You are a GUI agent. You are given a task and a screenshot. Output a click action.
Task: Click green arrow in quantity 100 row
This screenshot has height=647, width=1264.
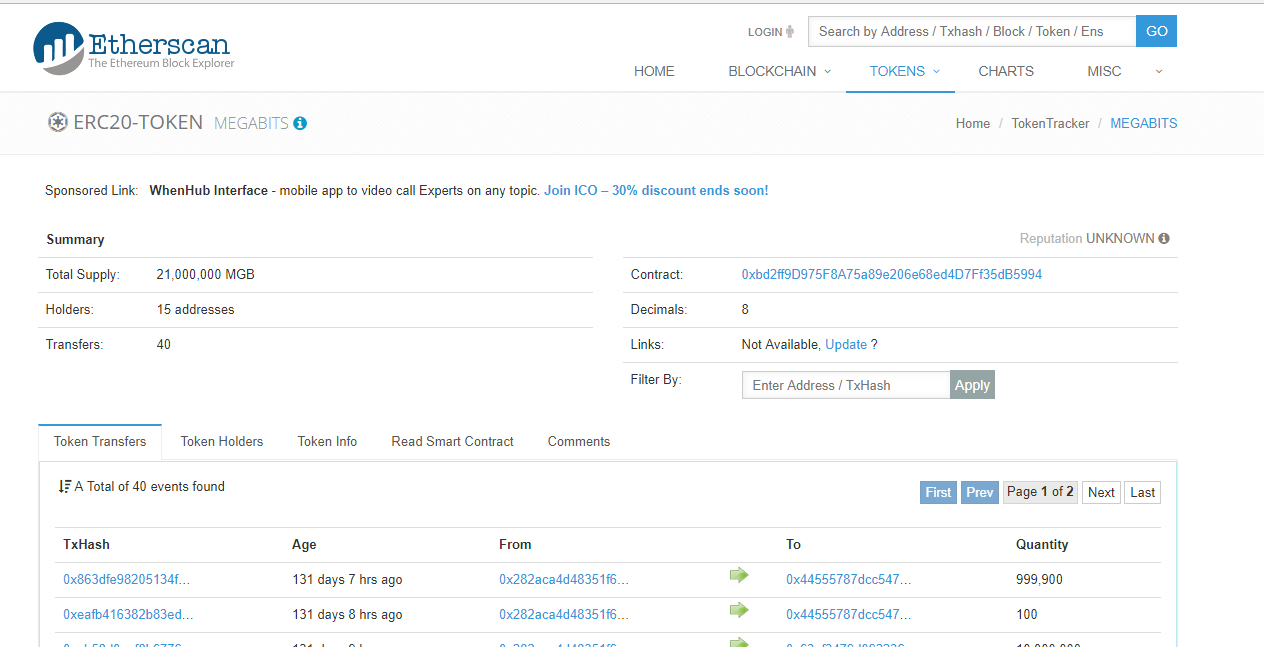(739, 610)
